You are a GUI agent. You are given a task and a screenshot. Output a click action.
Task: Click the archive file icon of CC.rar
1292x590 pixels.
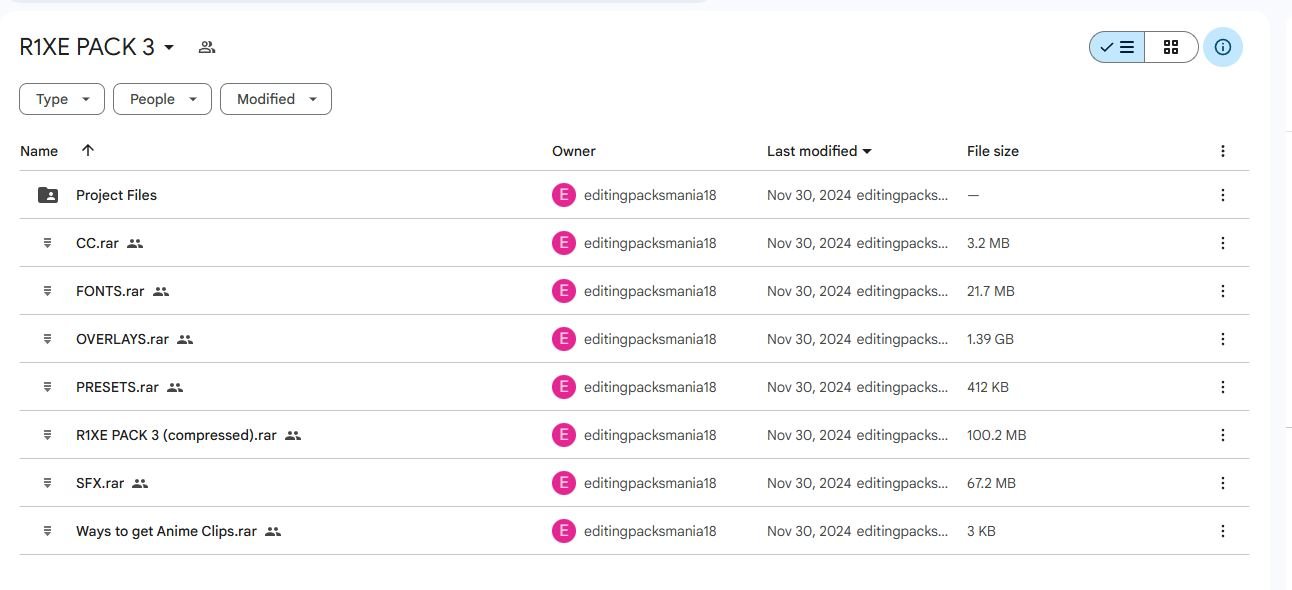(47, 243)
